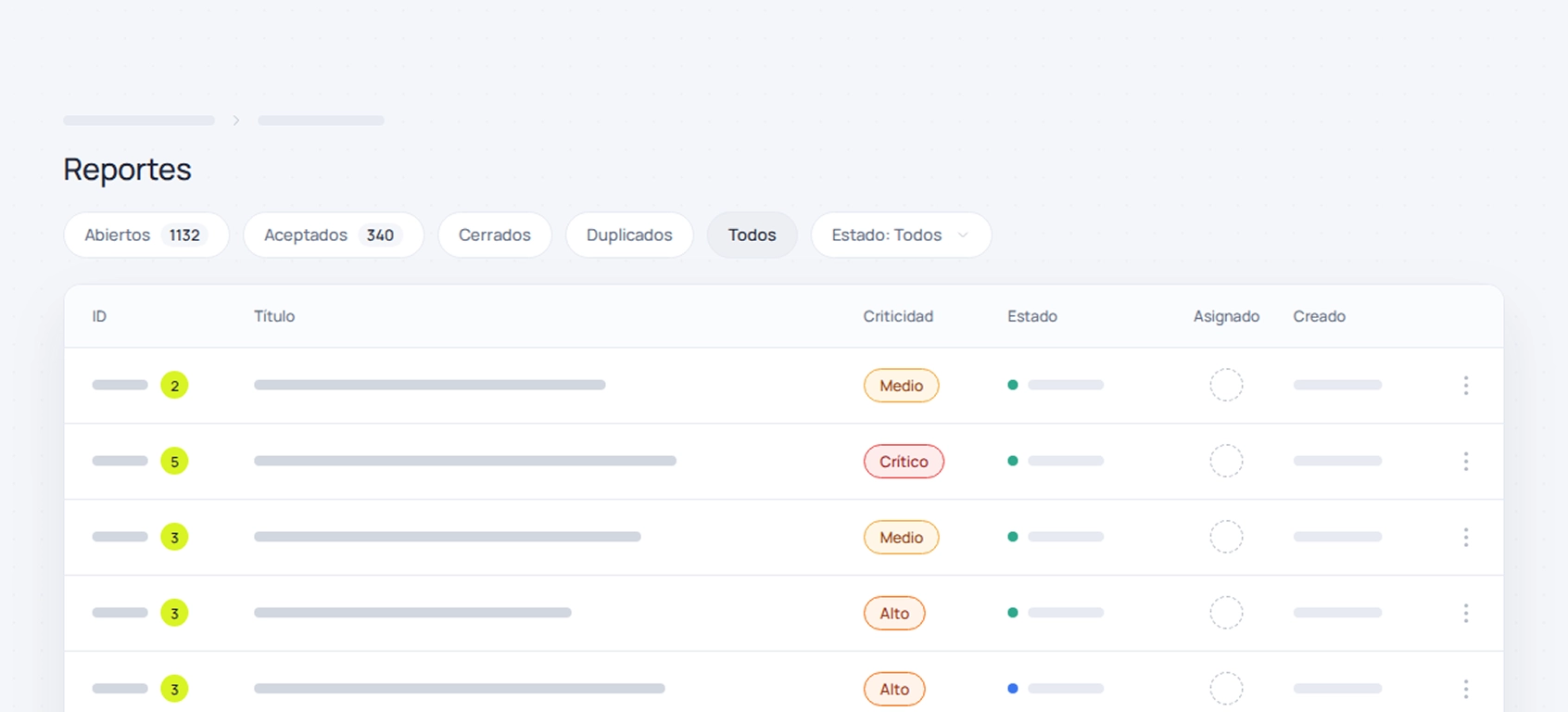Click the blue status dot in the last Alto row
This screenshot has height=712, width=1568.
(x=1012, y=689)
